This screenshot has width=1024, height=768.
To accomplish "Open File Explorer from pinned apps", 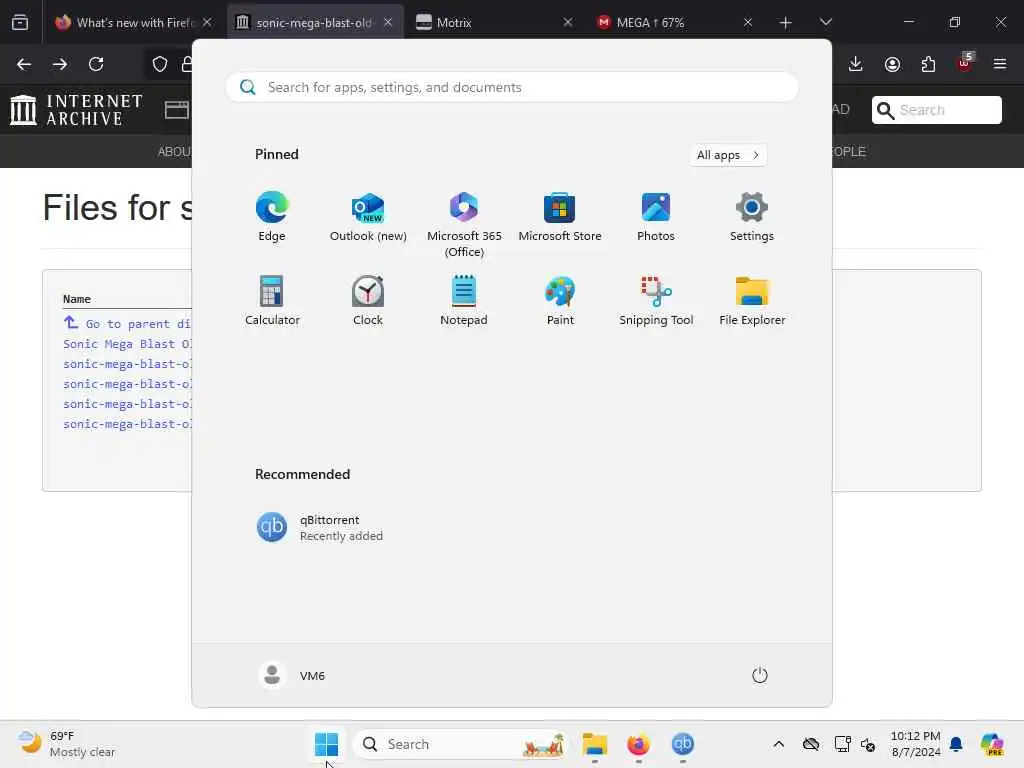I will coord(752,300).
